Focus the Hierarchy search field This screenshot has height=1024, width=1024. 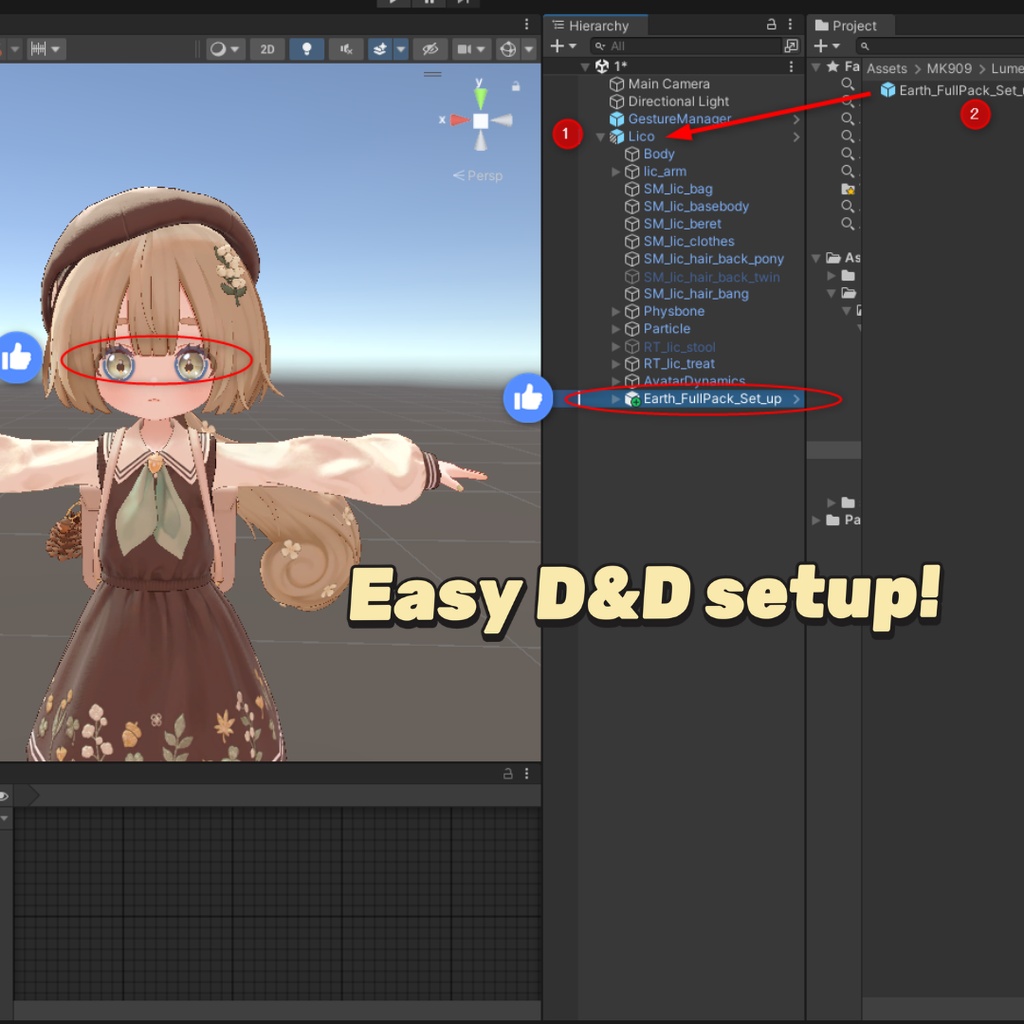point(686,46)
